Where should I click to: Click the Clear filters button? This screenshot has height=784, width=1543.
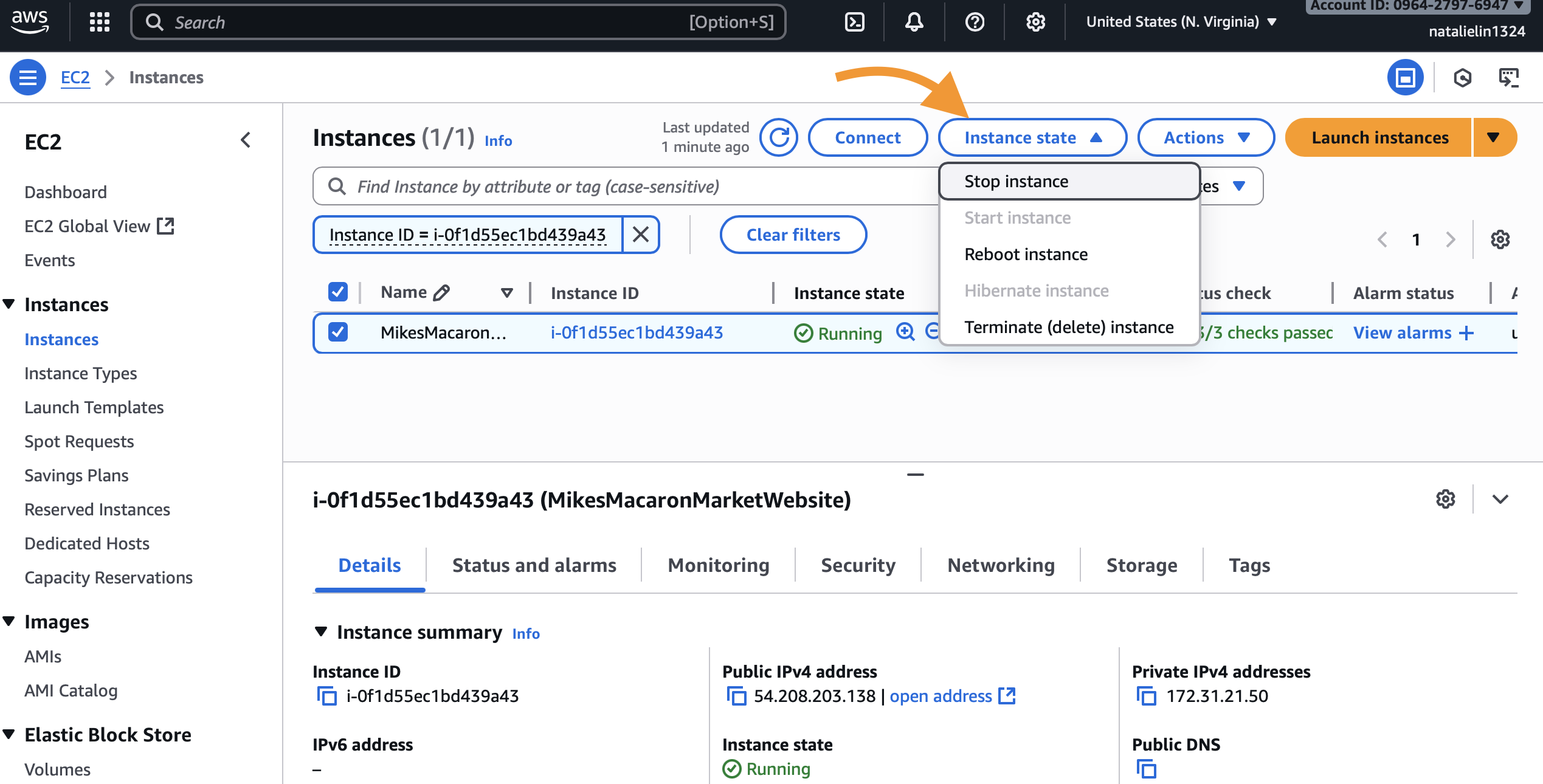tap(793, 235)
